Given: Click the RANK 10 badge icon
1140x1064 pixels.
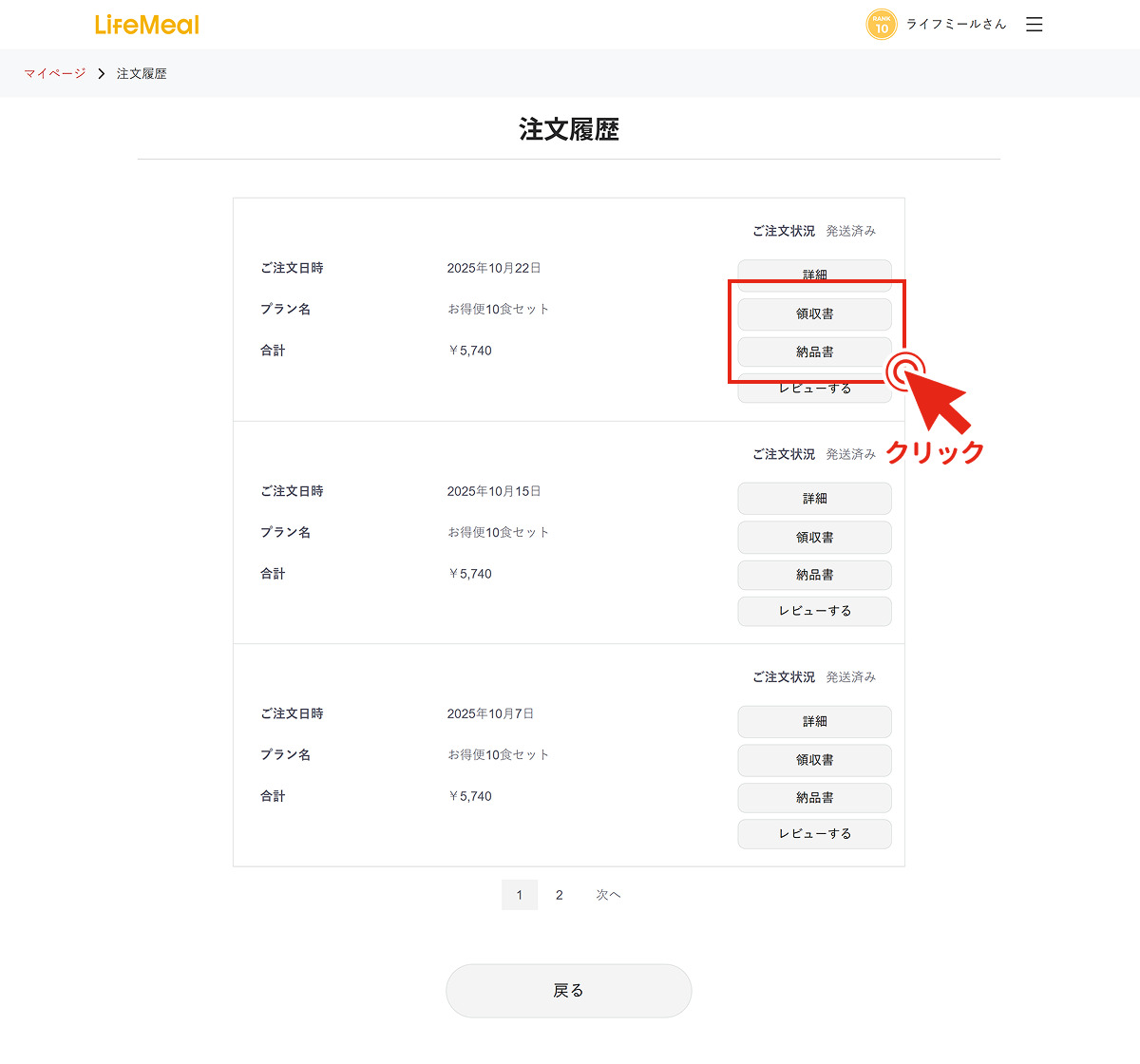Looking at the screenshot, I should pyautogui.click(x=881, y=24).
